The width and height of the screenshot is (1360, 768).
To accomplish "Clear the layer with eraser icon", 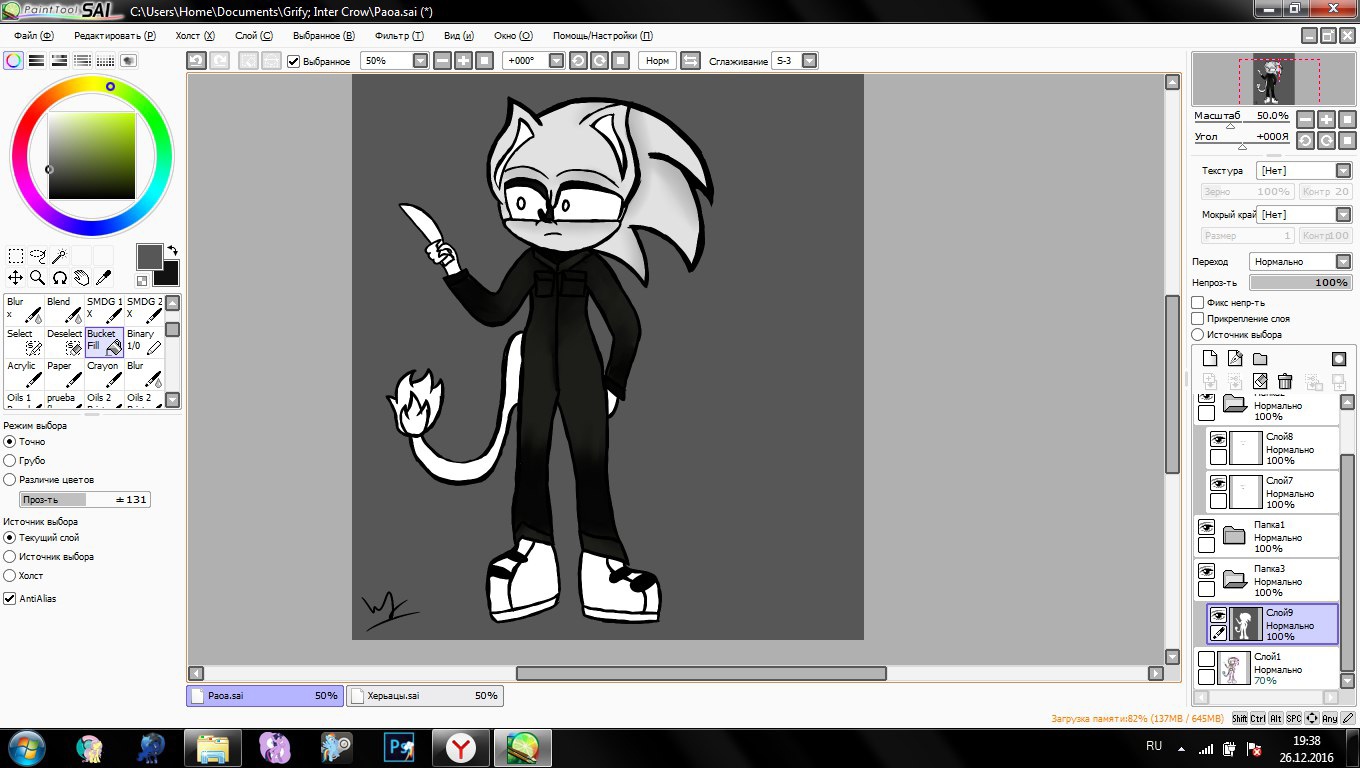I will point(1260,381).
